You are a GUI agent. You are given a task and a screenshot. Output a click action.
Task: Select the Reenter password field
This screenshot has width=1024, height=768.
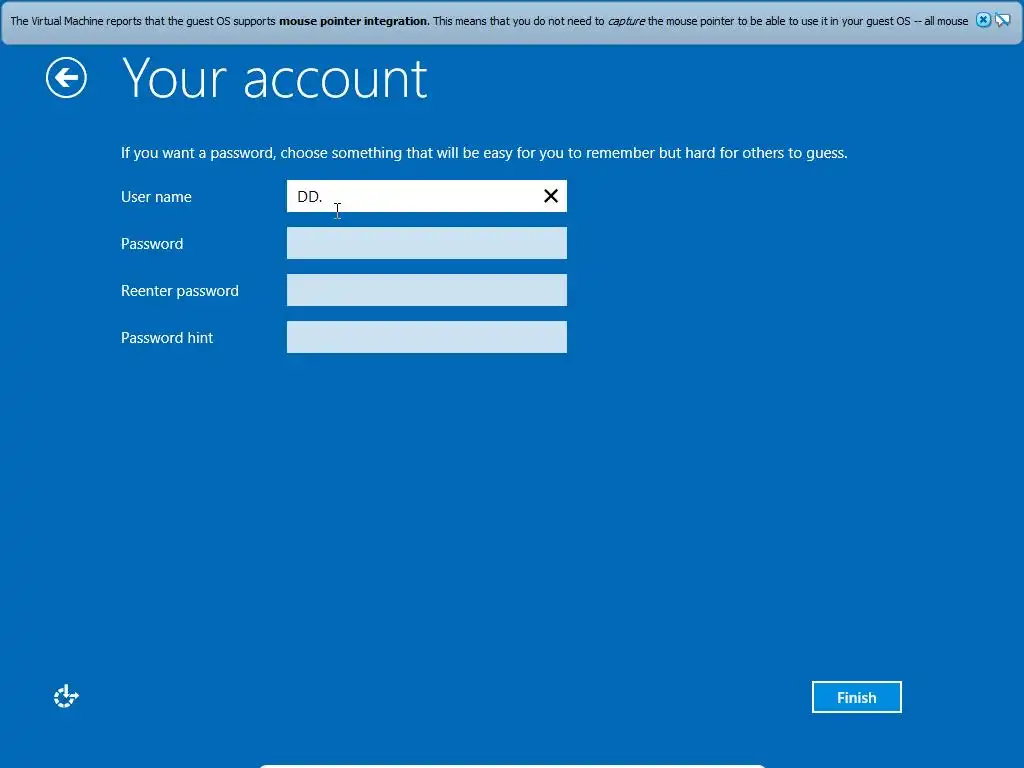coord(426,290)
